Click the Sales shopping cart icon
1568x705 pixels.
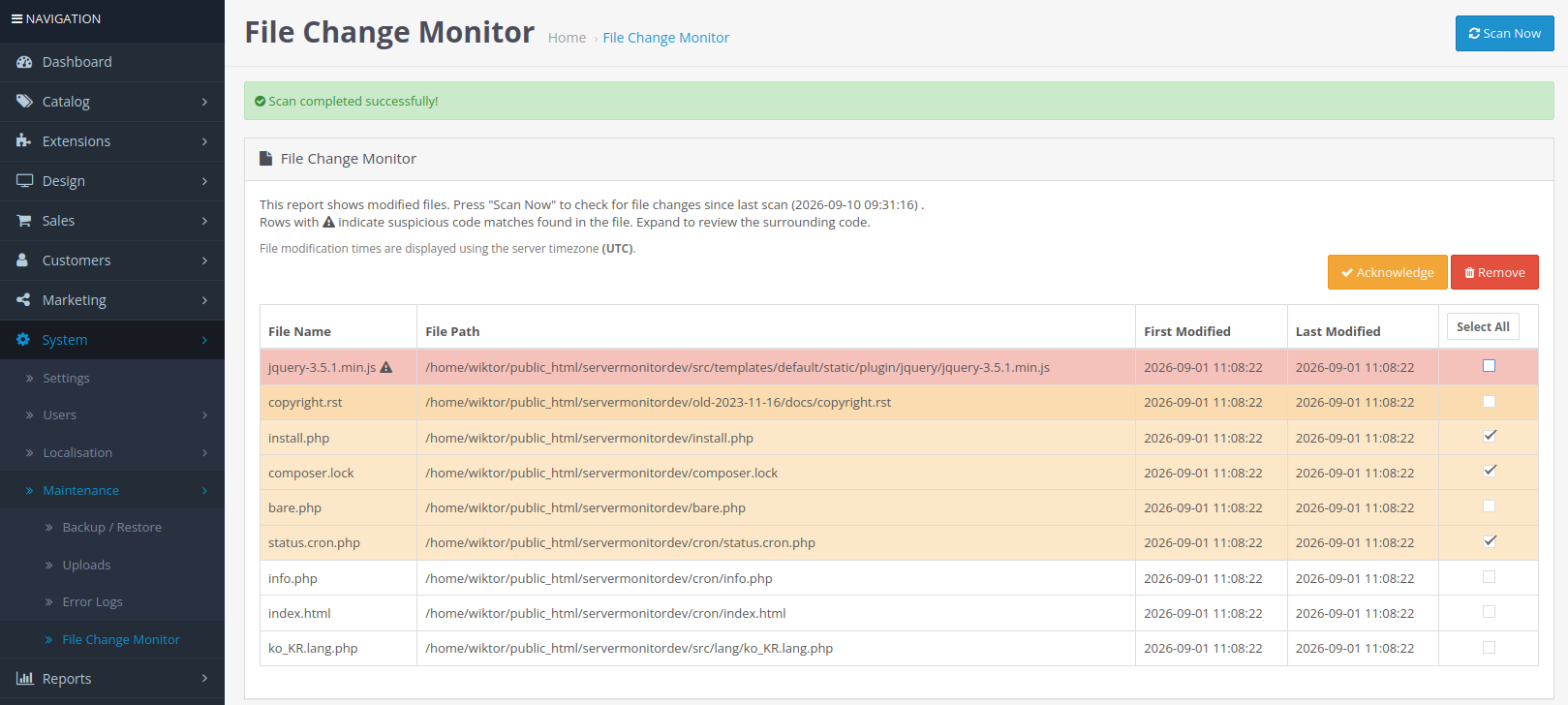(x=24, y=221)
